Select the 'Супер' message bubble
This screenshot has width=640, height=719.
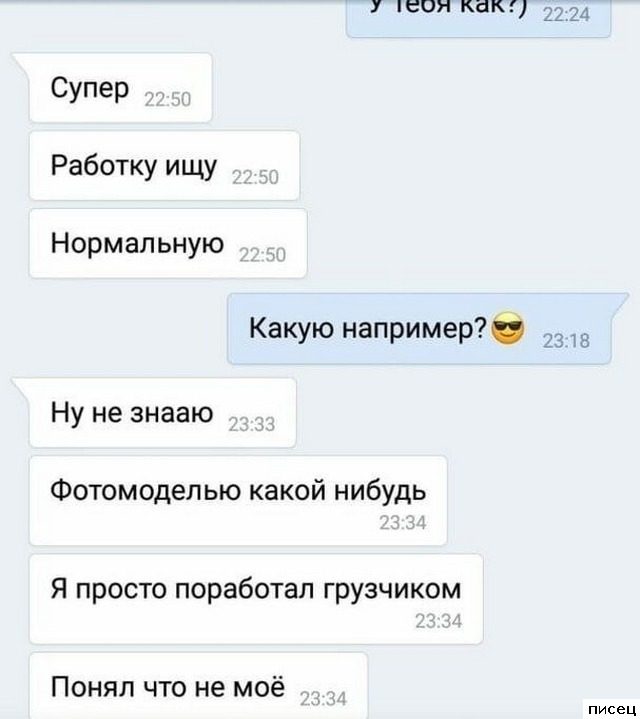pyautogui.click(x=121, y=87)
